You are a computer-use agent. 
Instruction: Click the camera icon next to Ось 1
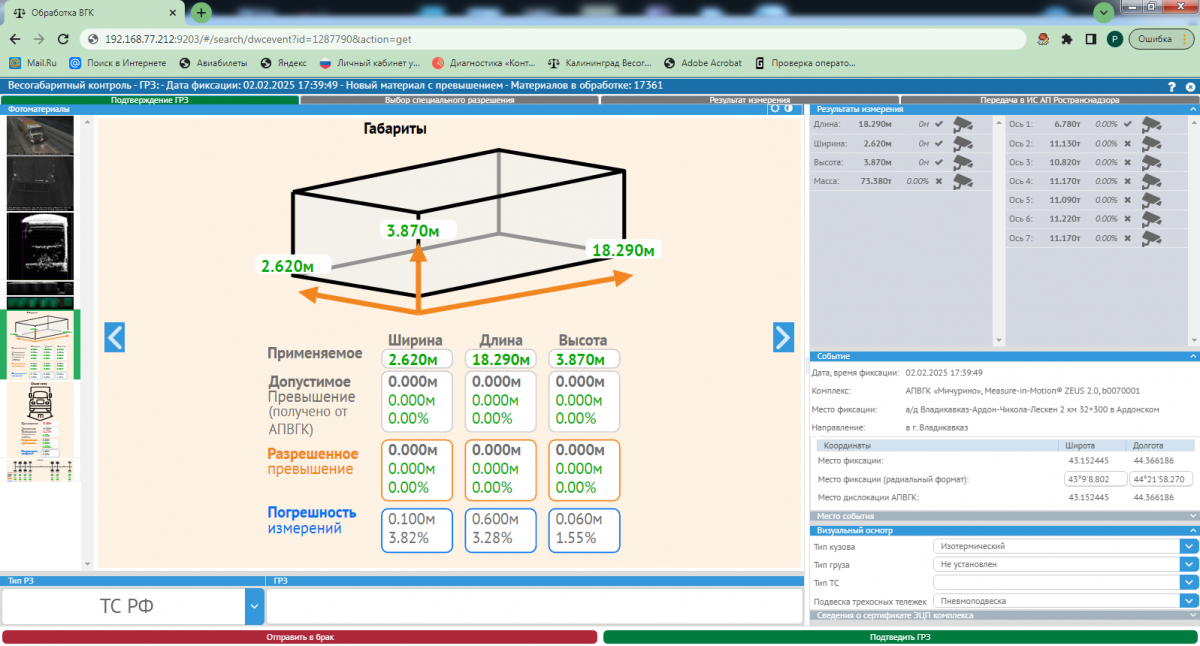1151,125
